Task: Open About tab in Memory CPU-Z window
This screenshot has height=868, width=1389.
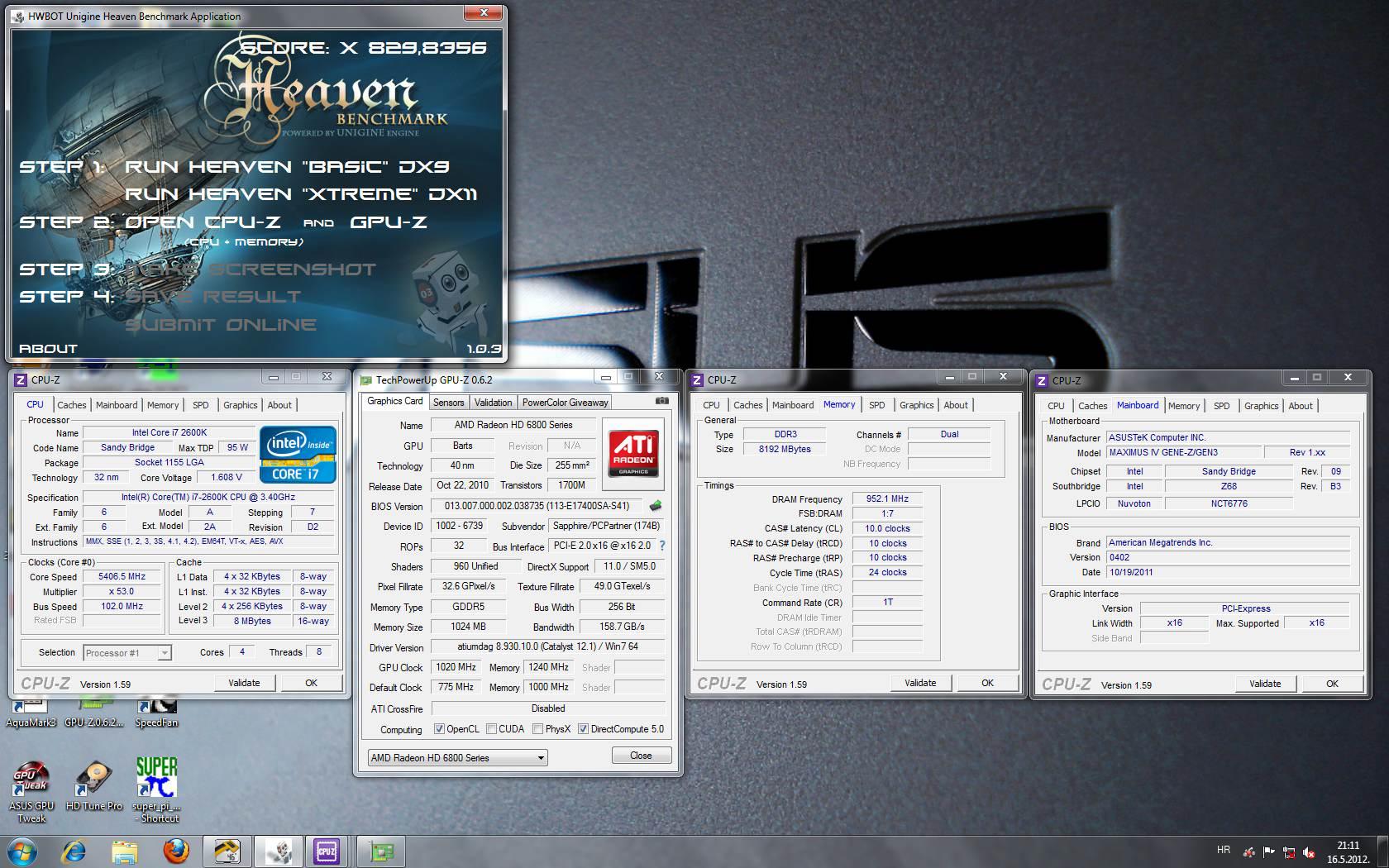Action: click(955, 405)
